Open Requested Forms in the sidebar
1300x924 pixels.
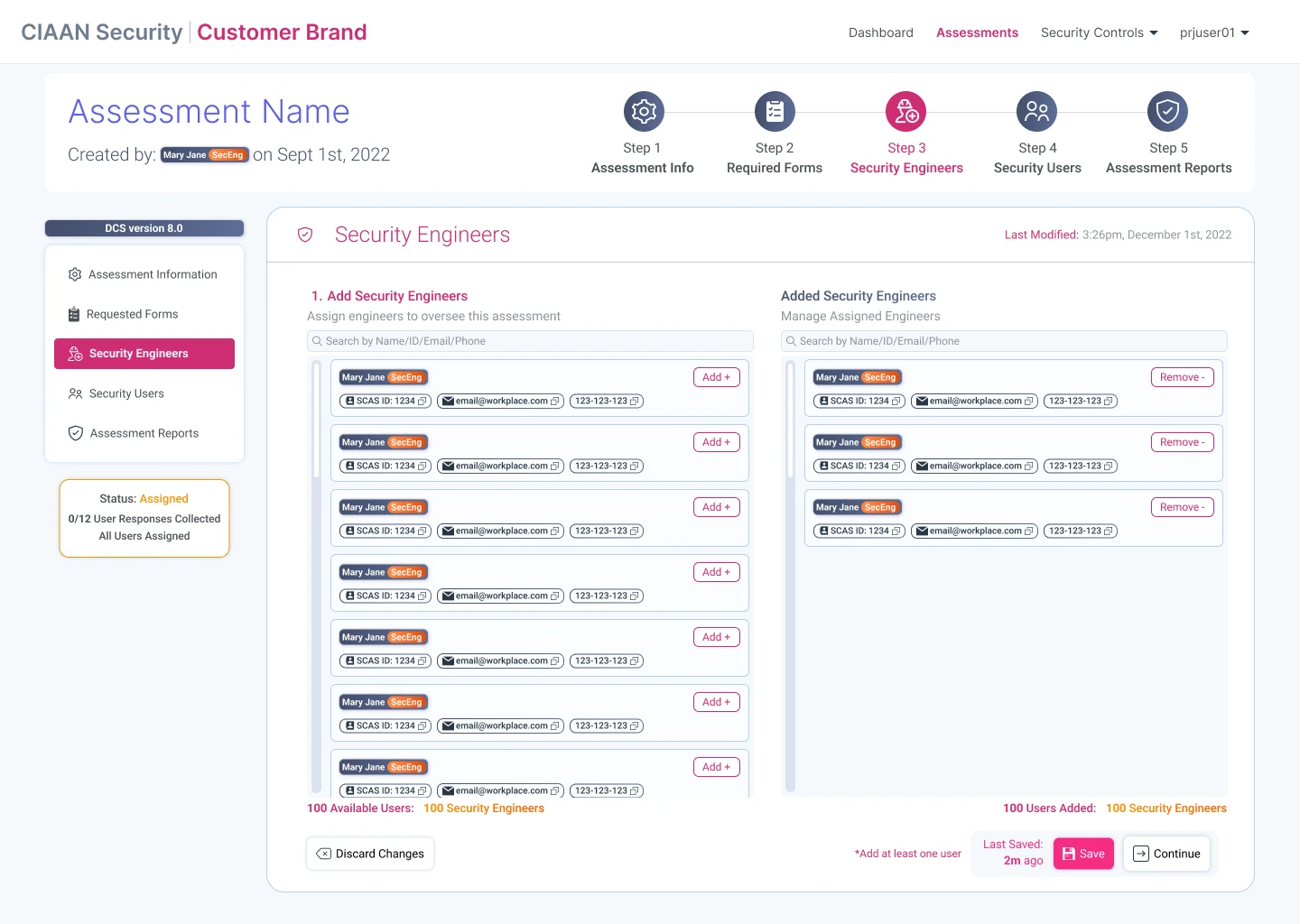(x=132, y=314)
